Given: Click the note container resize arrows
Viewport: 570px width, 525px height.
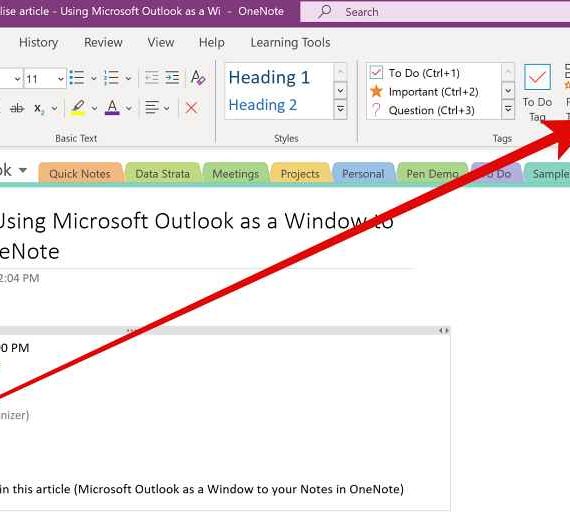Looking at the screenshot, I should coord(444,330).
